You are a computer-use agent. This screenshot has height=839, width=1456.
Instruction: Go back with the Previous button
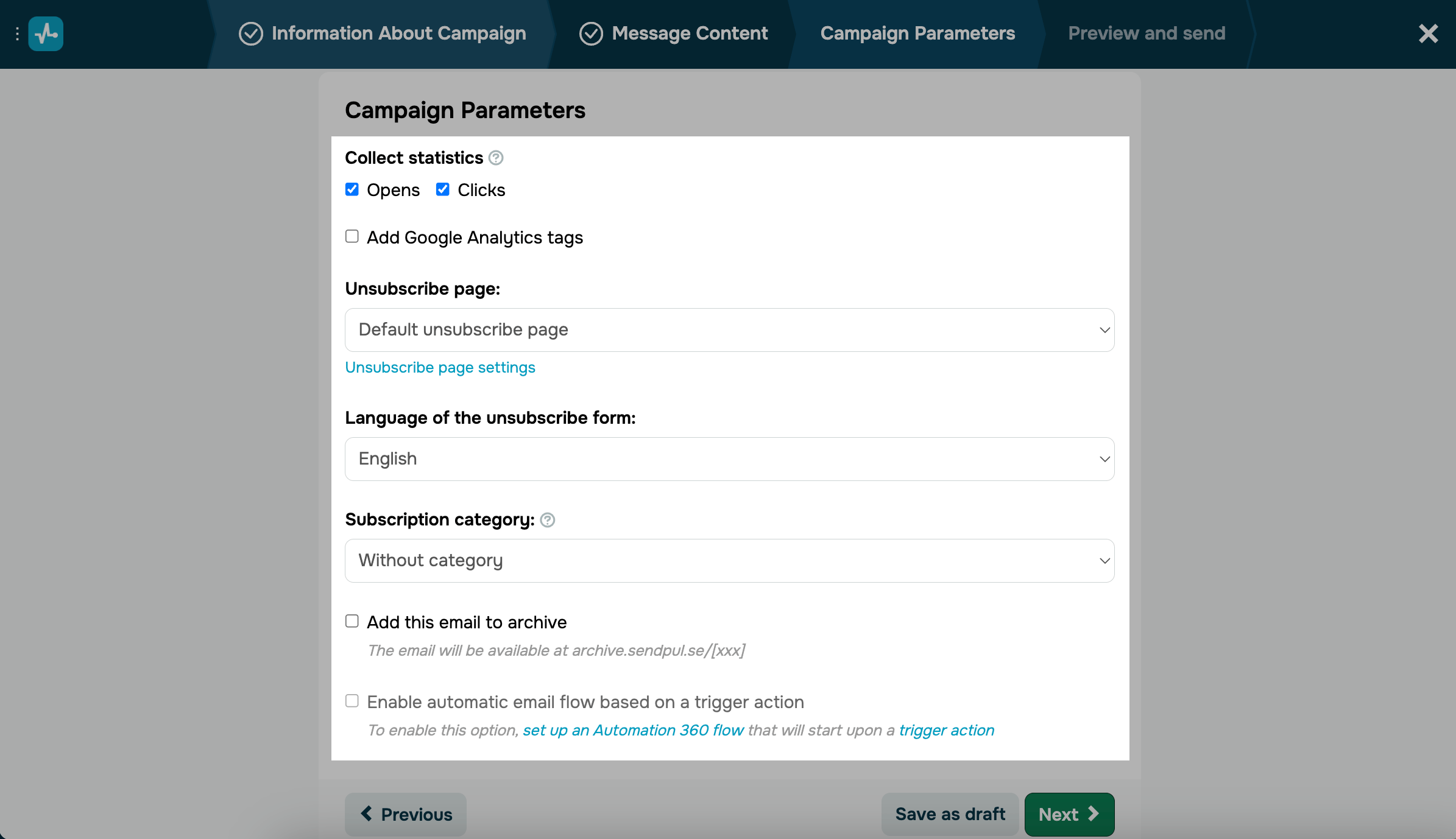click(406, 814)
